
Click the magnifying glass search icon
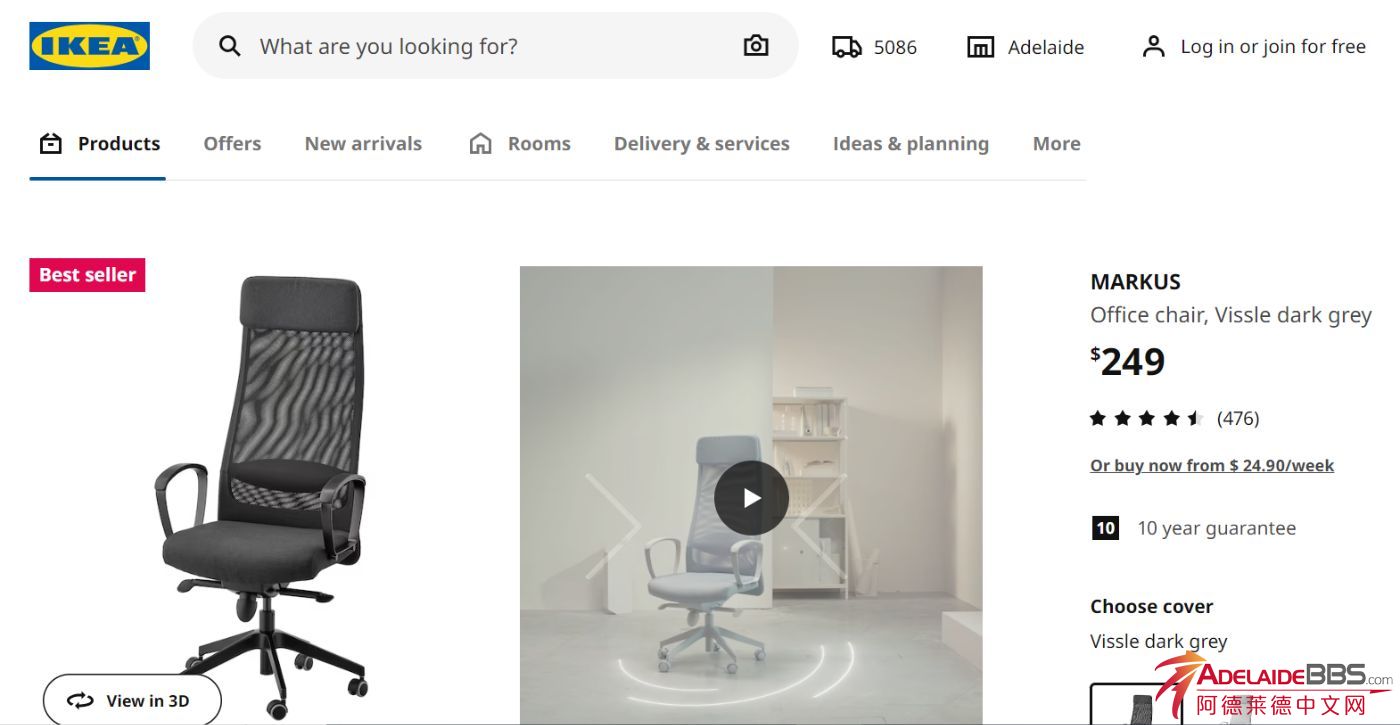(230, 46)
